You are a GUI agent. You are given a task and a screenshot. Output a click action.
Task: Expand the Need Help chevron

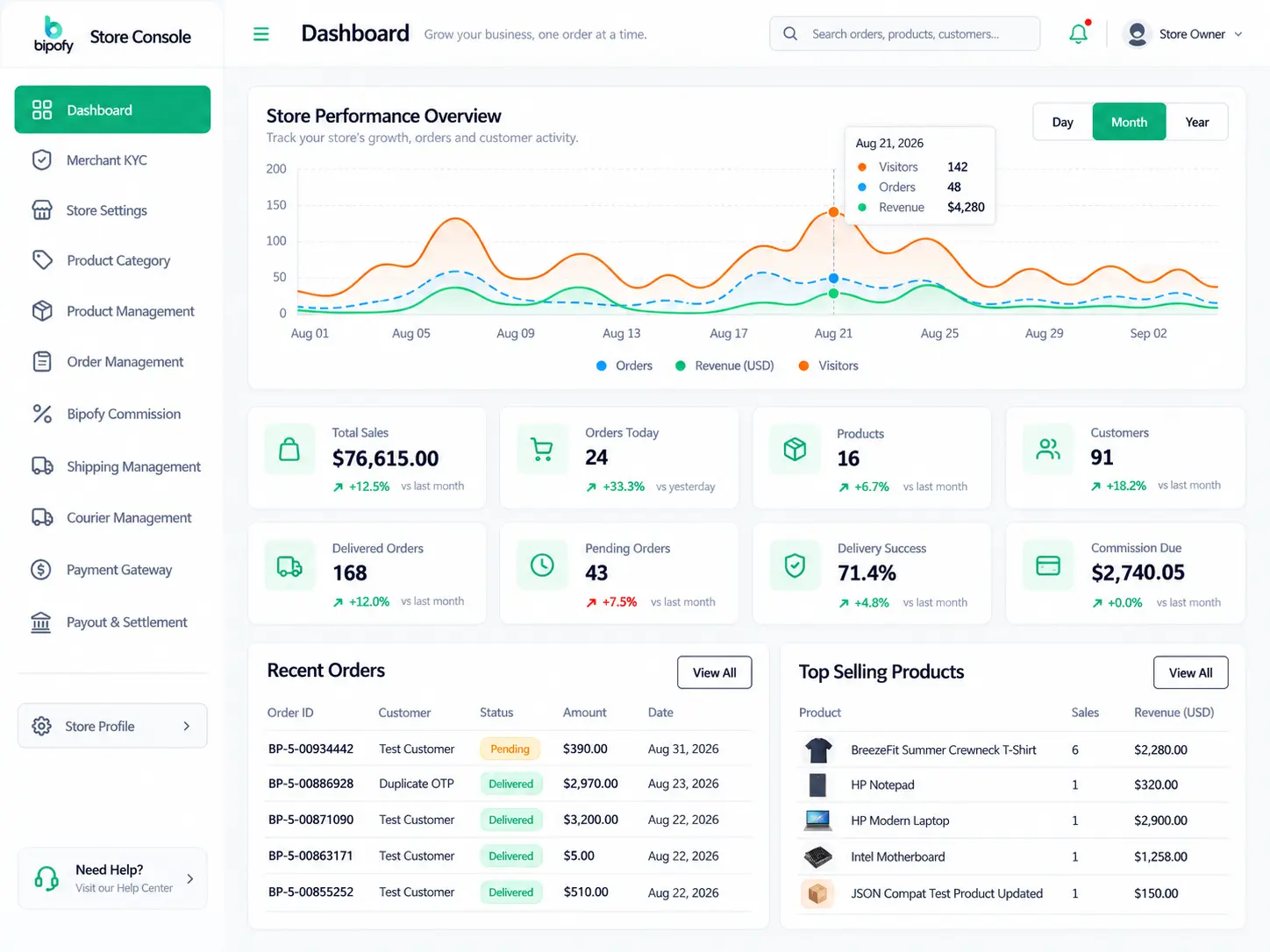coord(190,878)
